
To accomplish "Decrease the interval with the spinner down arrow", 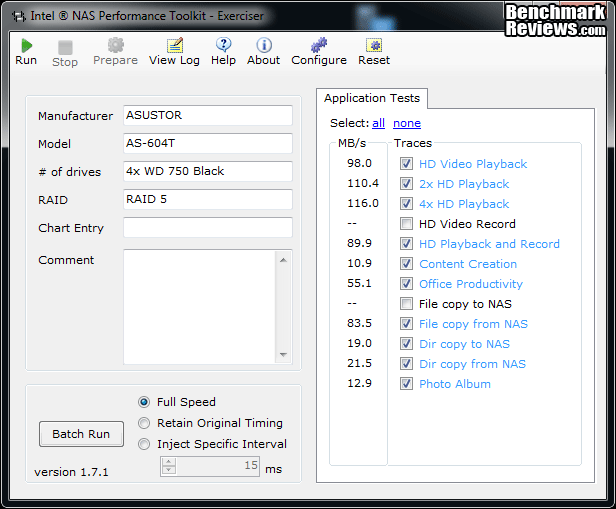I will (x=169, y=470).
